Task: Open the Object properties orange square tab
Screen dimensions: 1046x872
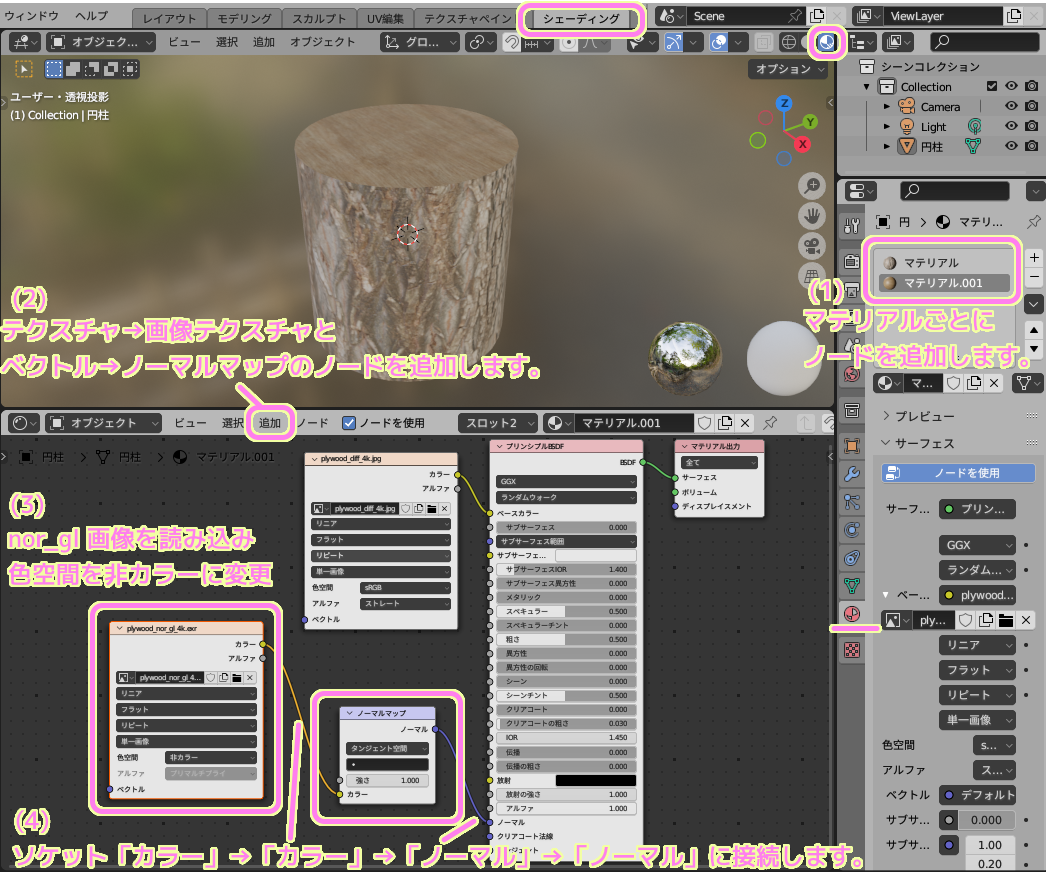Action: 852,445
